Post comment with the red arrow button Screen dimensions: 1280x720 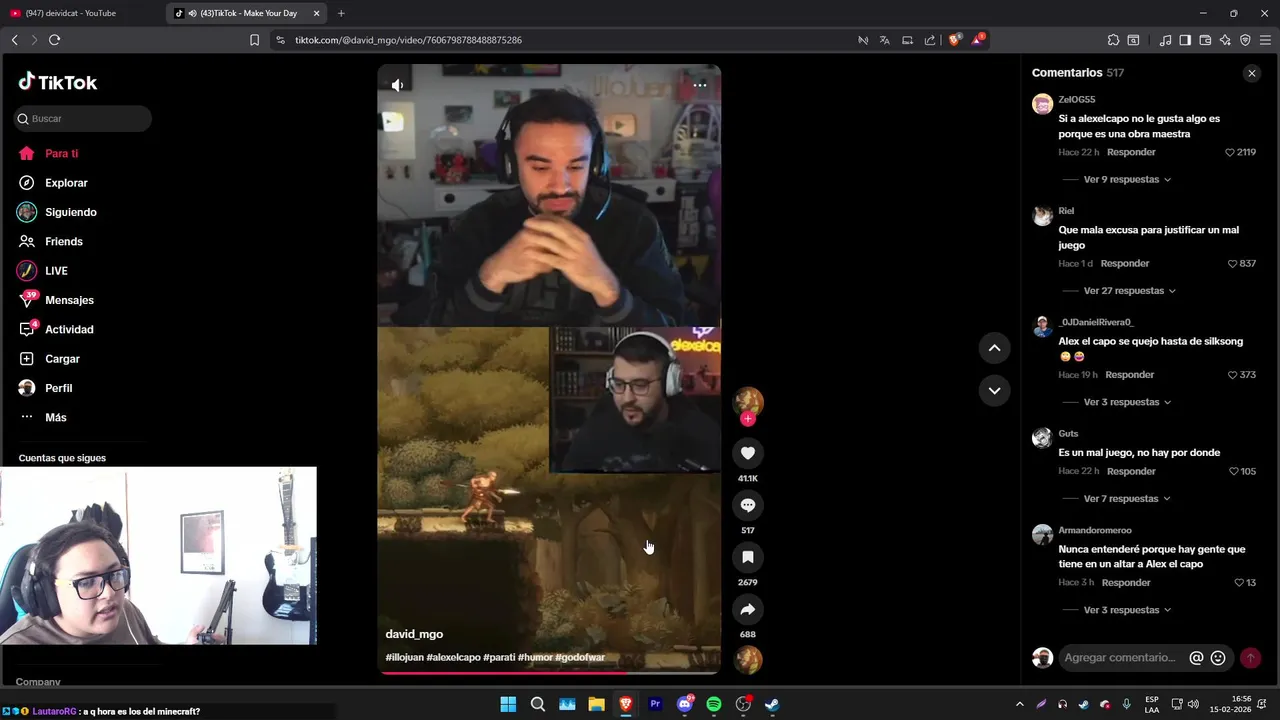pyautogui.click(x=1250, y=658)
